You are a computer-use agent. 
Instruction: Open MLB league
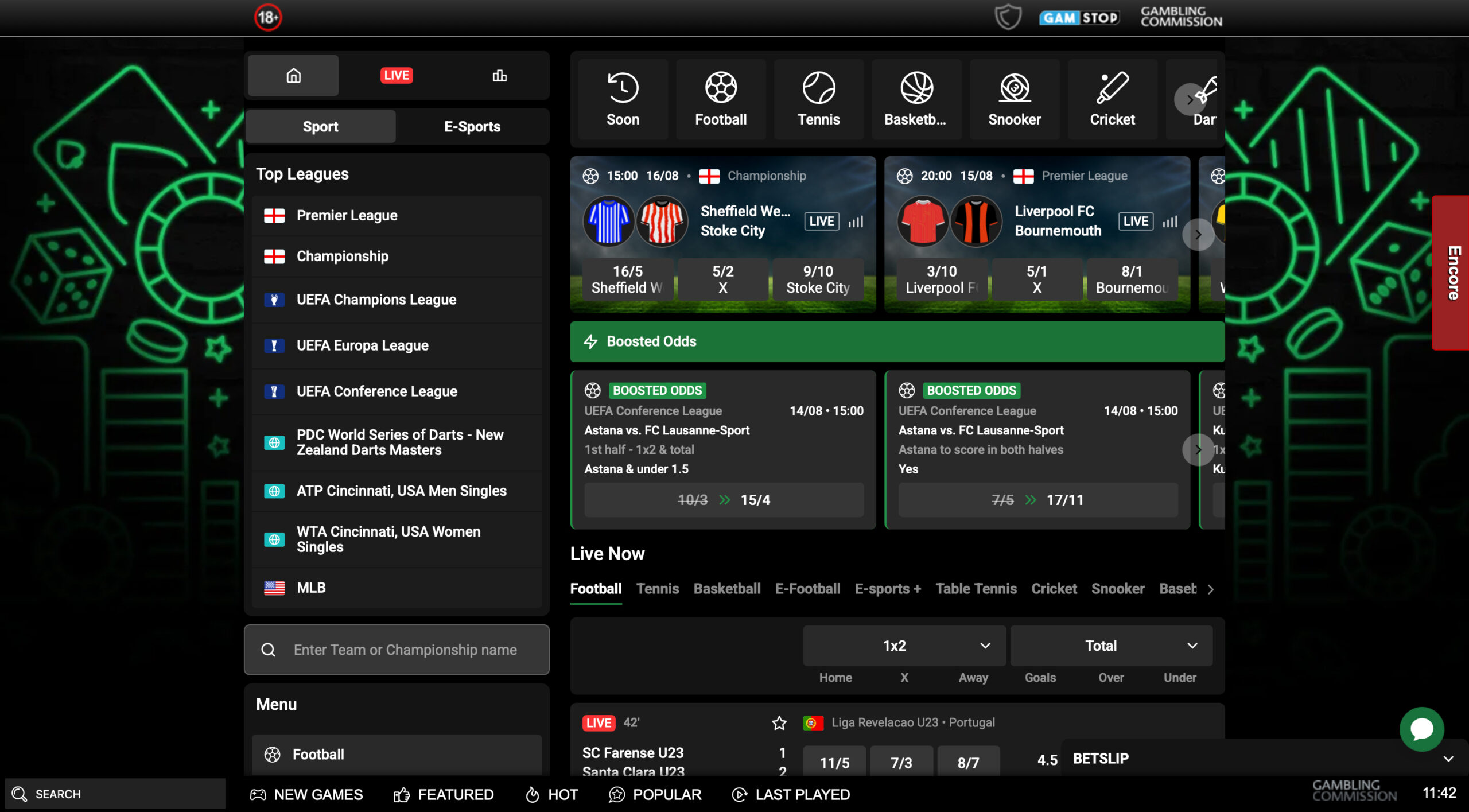tap(397, 588)
